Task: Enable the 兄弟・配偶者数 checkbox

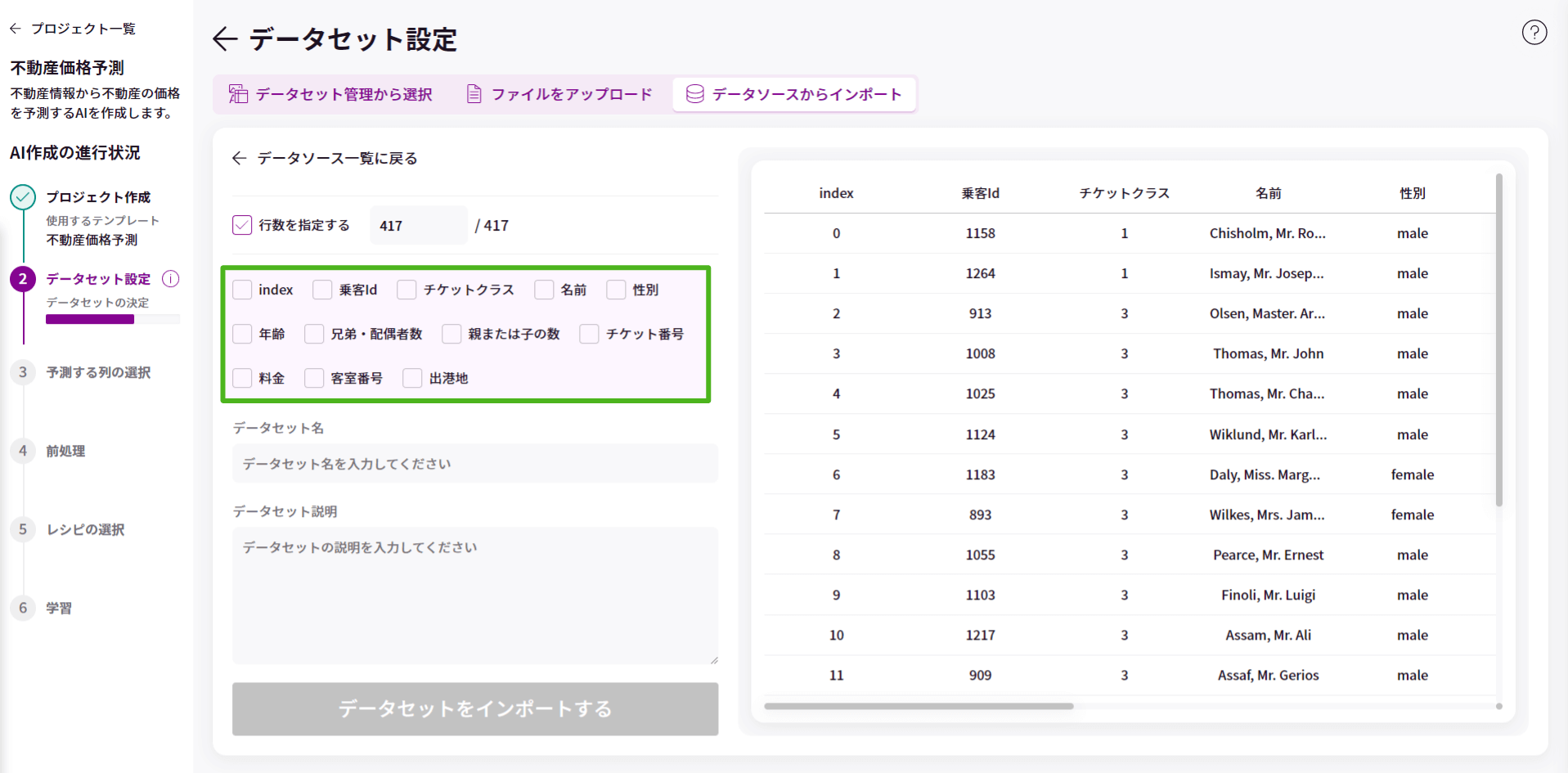Action: coord(314,334)
